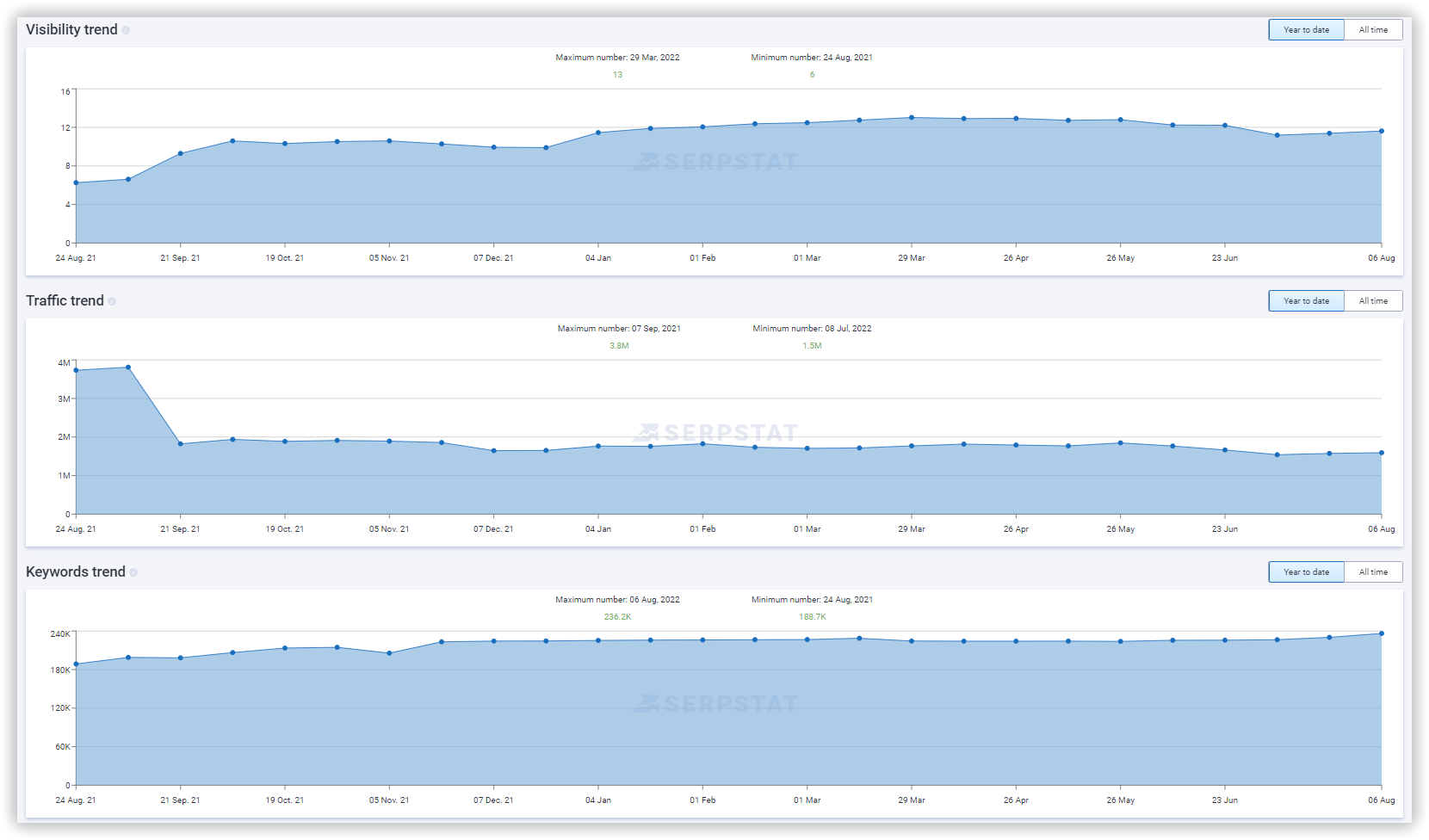Screen dimensions: 1429x840
Task: Select All time for Keywords trend
Action: pyautogui.click(x=1373, y=572)
